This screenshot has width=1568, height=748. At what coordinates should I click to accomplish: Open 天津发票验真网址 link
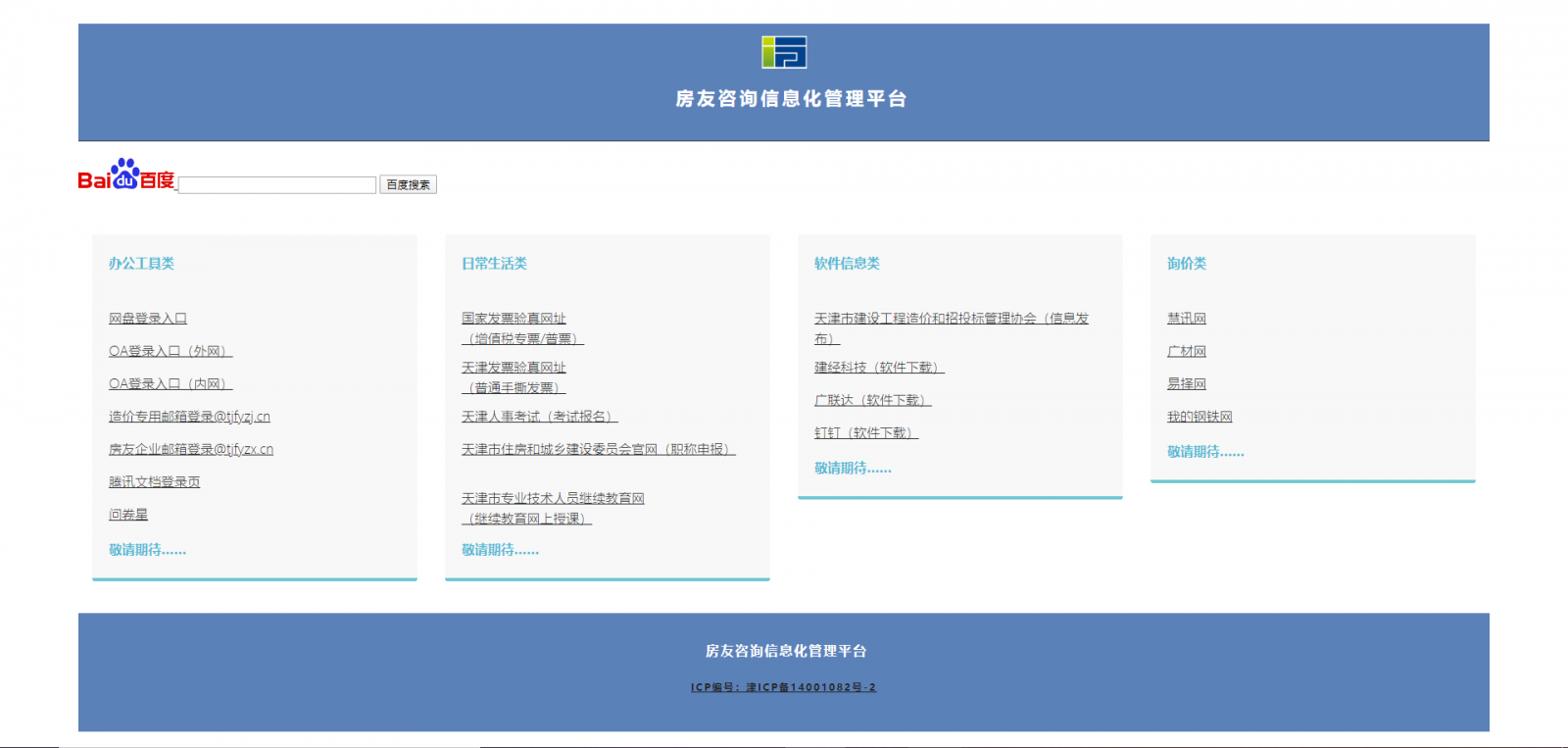(x=514, y=368)
